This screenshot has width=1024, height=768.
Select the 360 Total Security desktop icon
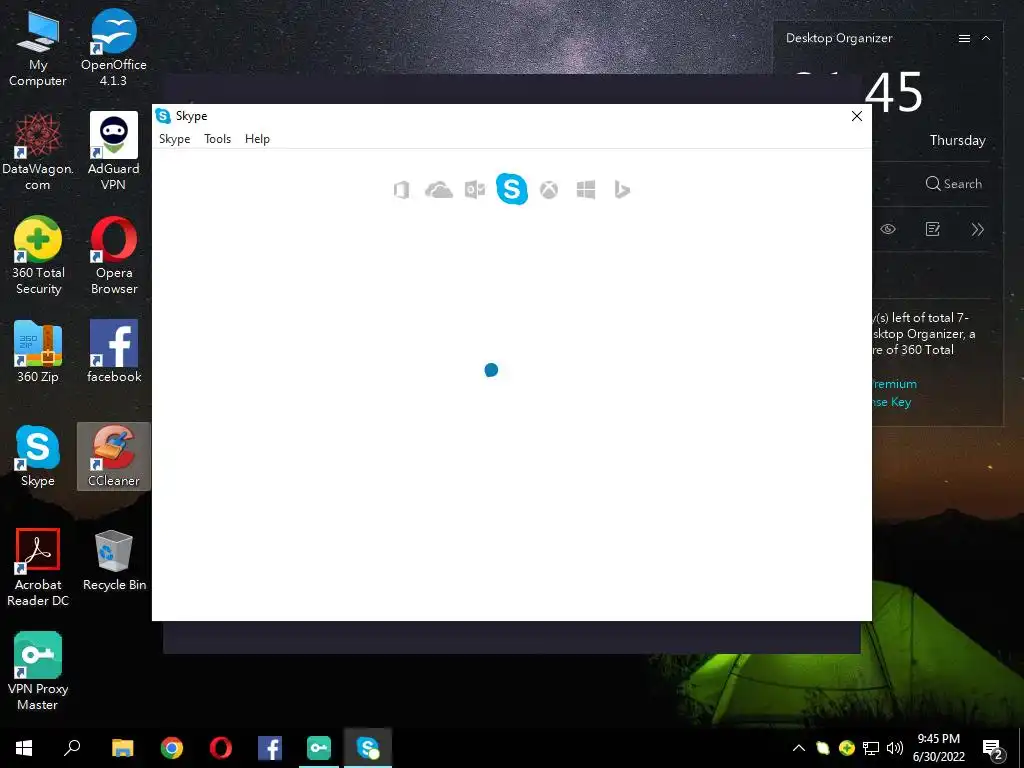pos(38,256)
